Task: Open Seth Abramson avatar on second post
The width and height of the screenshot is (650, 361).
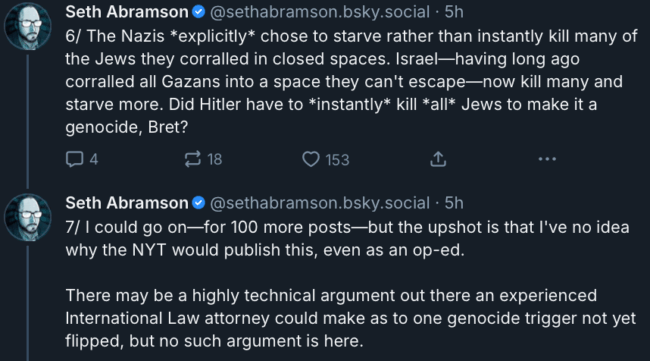Action: click(x=28, y=217)
